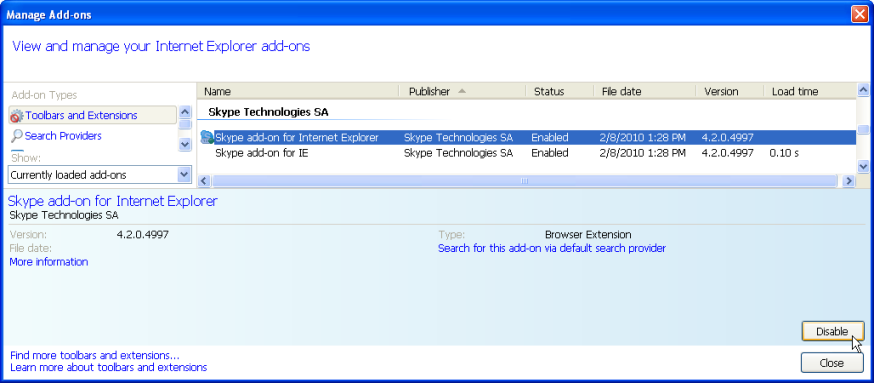The image size is (874, 383).
Task: Click the Search Providers magnifier icon
Action: pos(17,135)
